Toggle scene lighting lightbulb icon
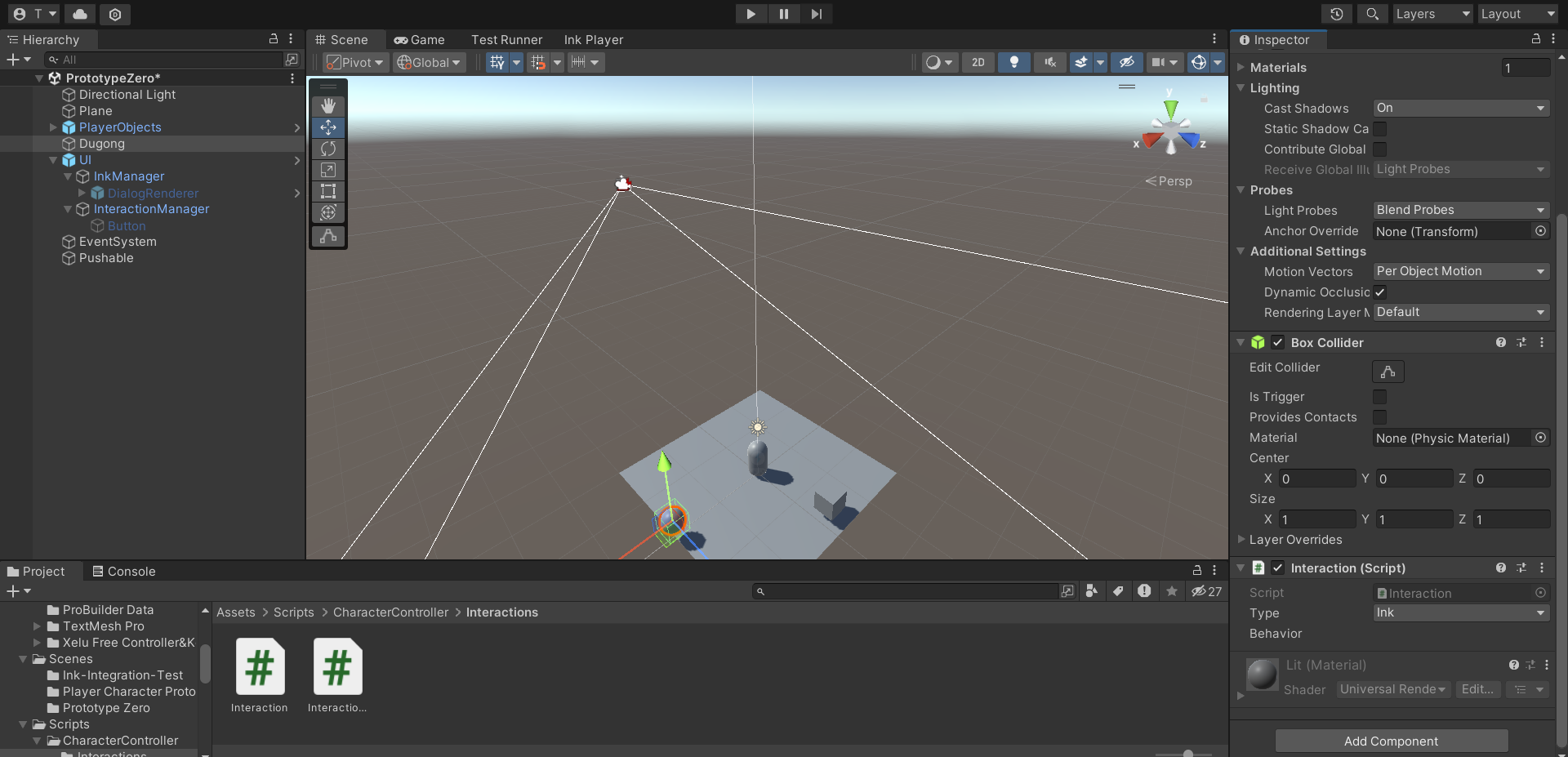The width and height of the screenshot is (1568, 757). coord(1013,62)
